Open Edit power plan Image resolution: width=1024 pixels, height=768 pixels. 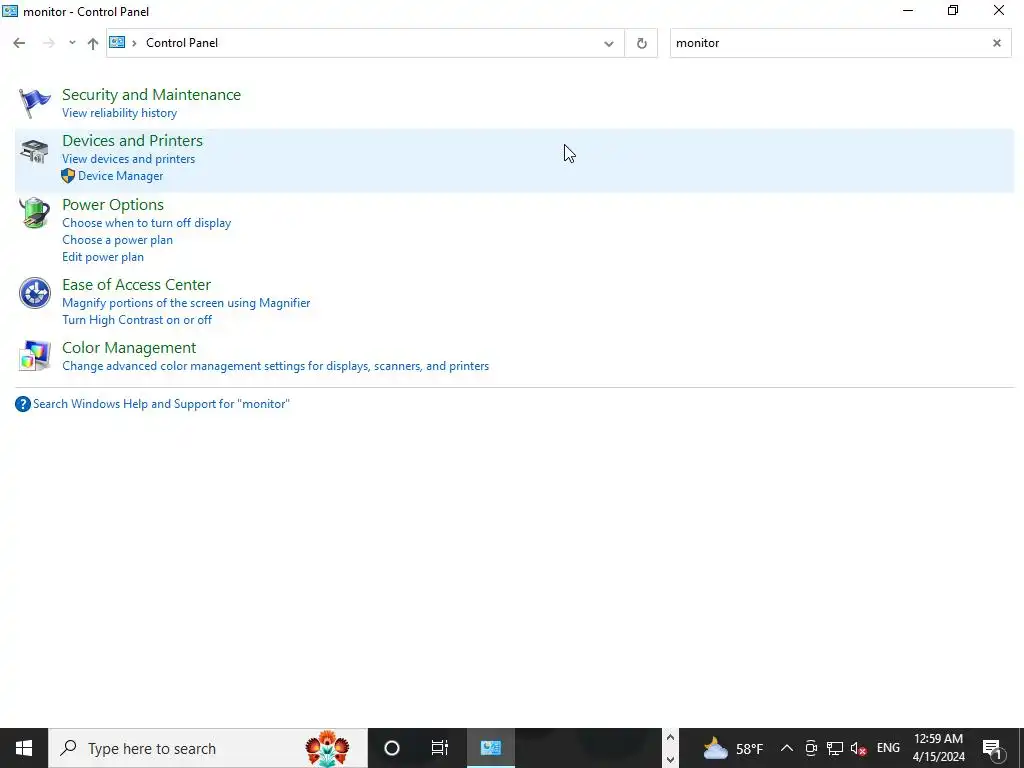click(x=103, y=257)
